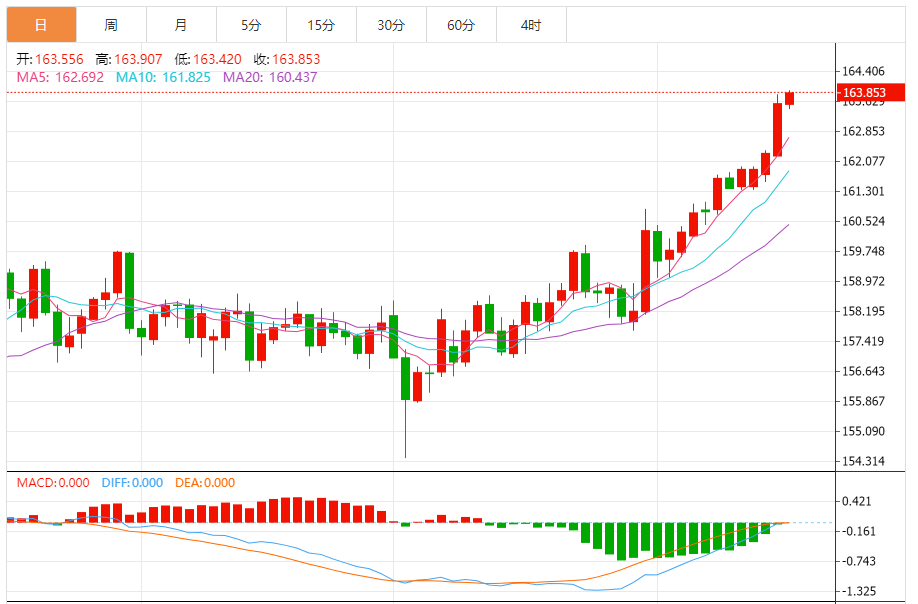Click the 154.314 price axis label

pos(863,461)
